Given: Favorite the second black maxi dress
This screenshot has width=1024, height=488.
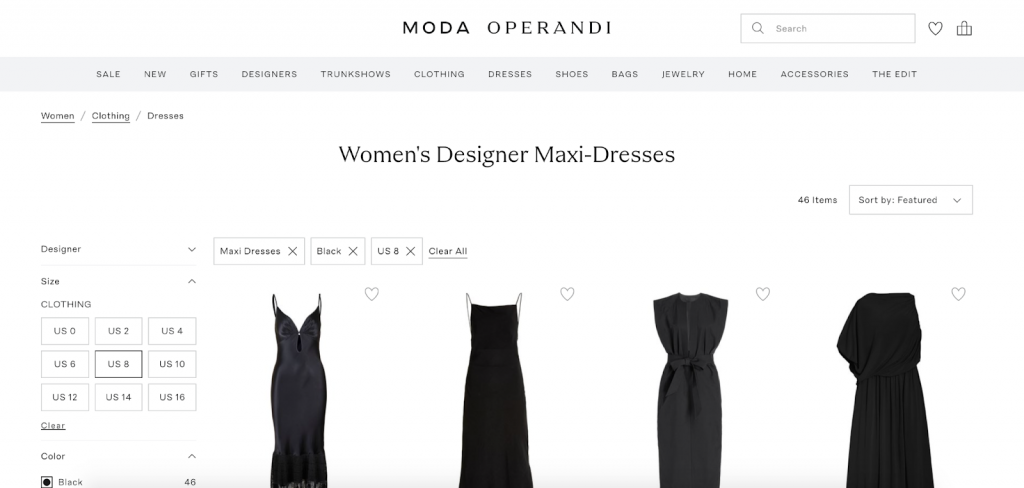Looking at the screenshot, I should click(567, 294).
